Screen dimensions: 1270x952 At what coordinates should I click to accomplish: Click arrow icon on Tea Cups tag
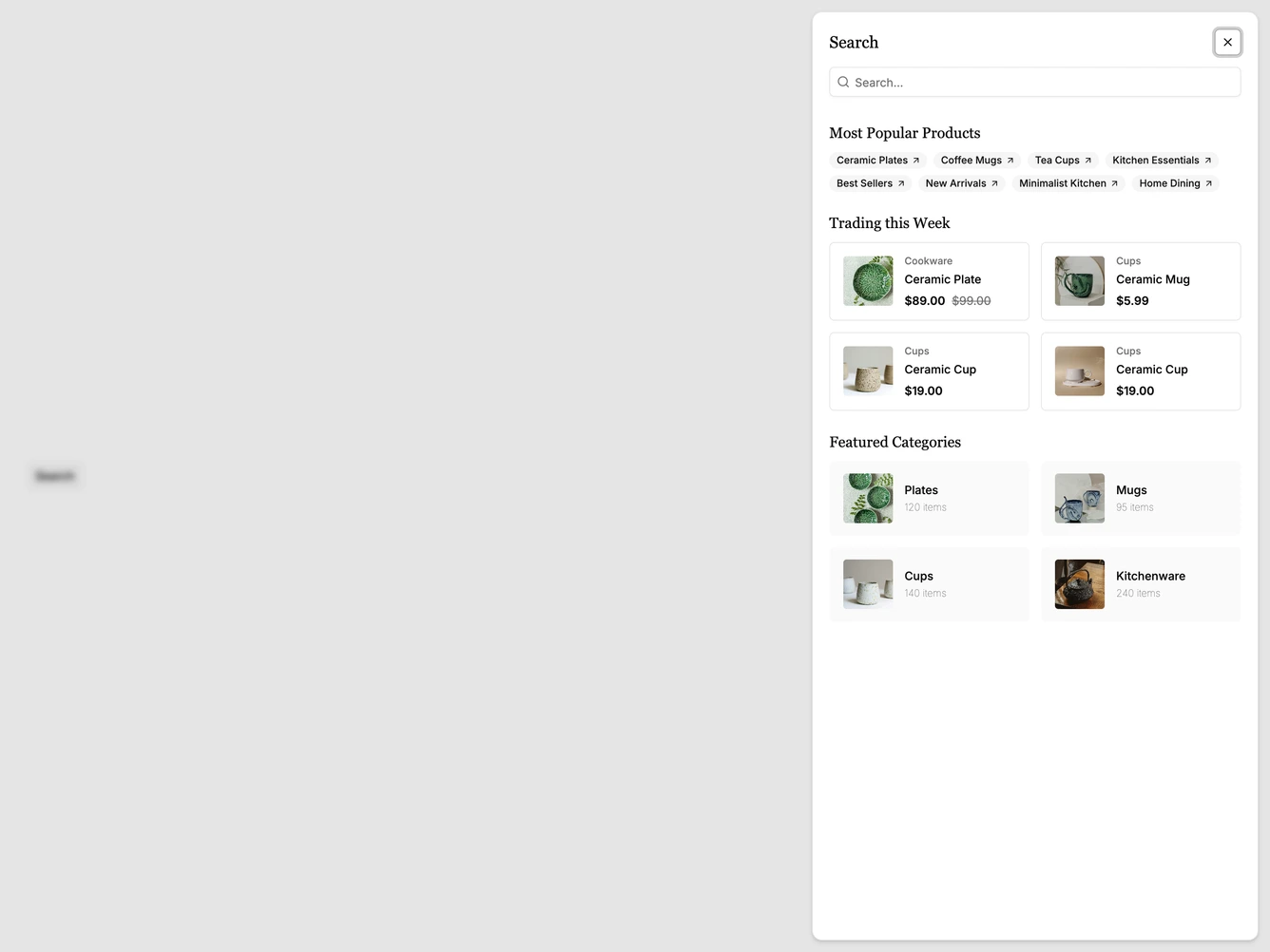[1088, 161]
